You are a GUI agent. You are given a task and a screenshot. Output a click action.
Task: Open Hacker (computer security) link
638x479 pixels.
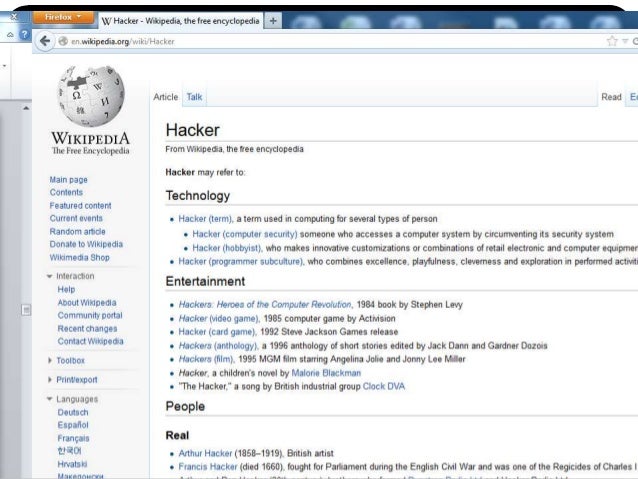tap(245, 234)
